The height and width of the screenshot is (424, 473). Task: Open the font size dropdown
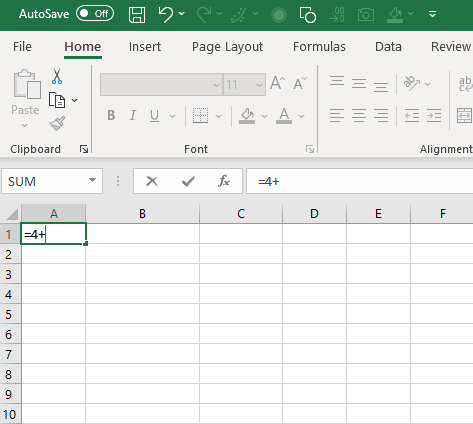pyautogui.click(x=259, y=85)
